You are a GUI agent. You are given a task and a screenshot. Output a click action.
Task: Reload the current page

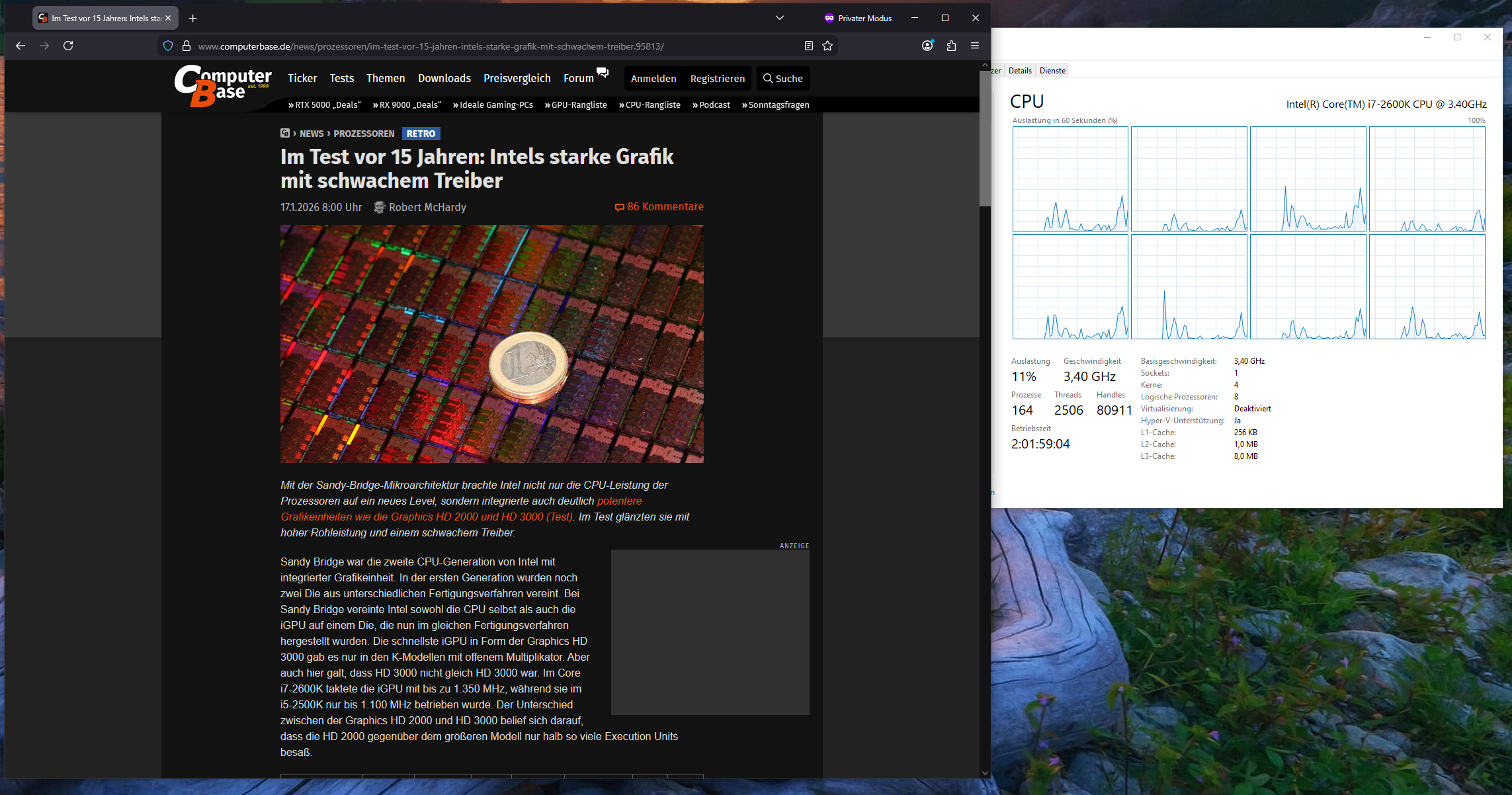point(69,46)
